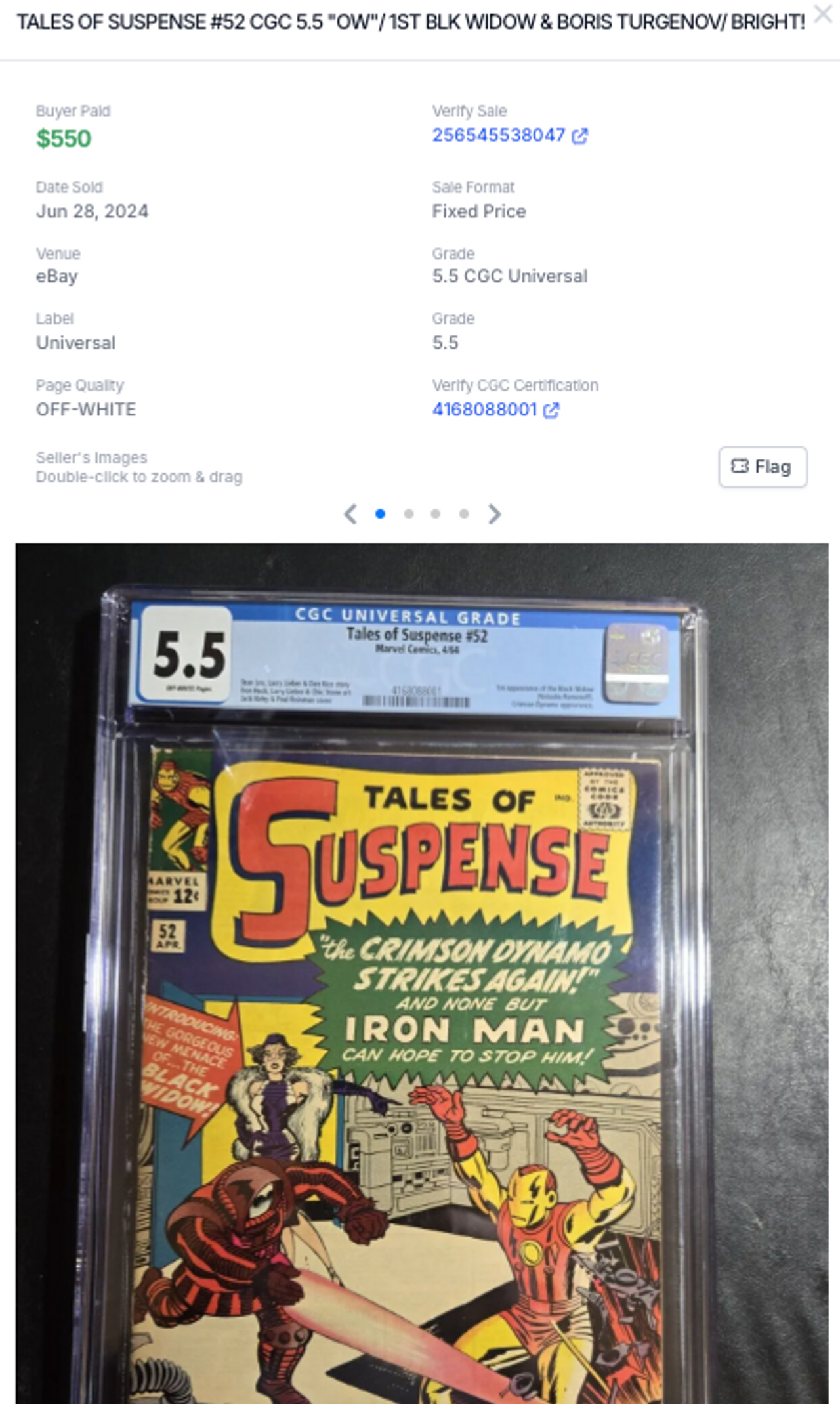Jump to second image dot
840x1404 pixels.
pyautogui.click(x=409, y=514)
